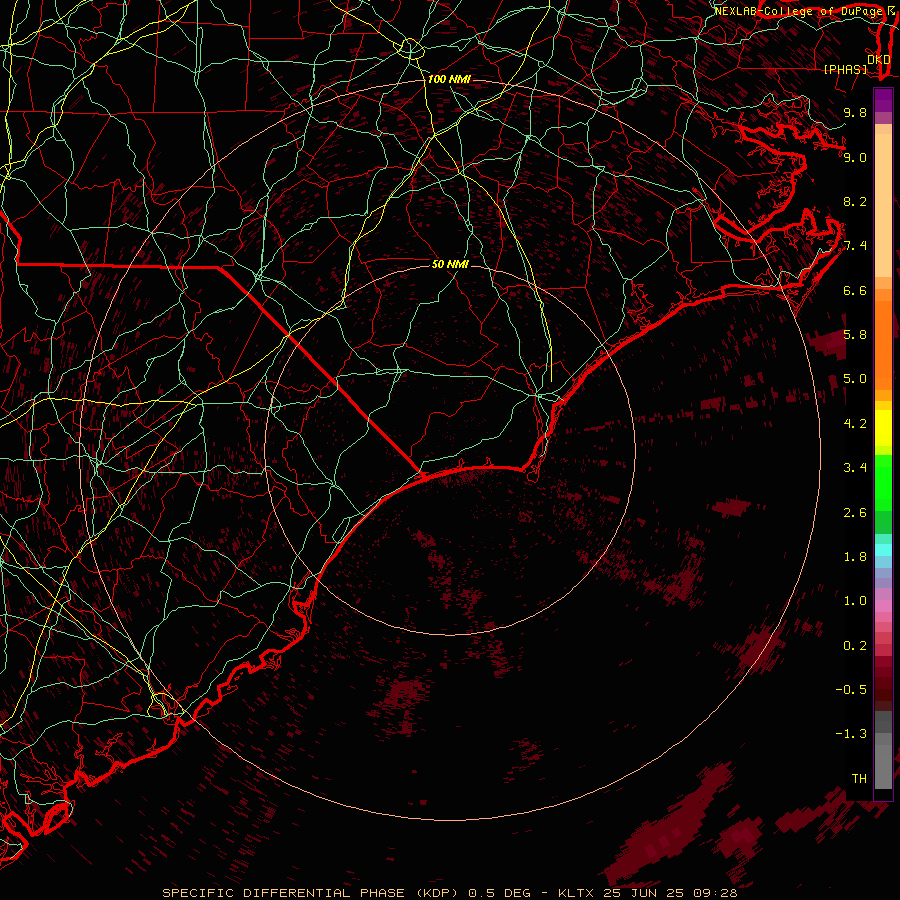Screen dimensions: 900x900
Task: Click the TH label on the color scale
Action: (x=859, y=779)
